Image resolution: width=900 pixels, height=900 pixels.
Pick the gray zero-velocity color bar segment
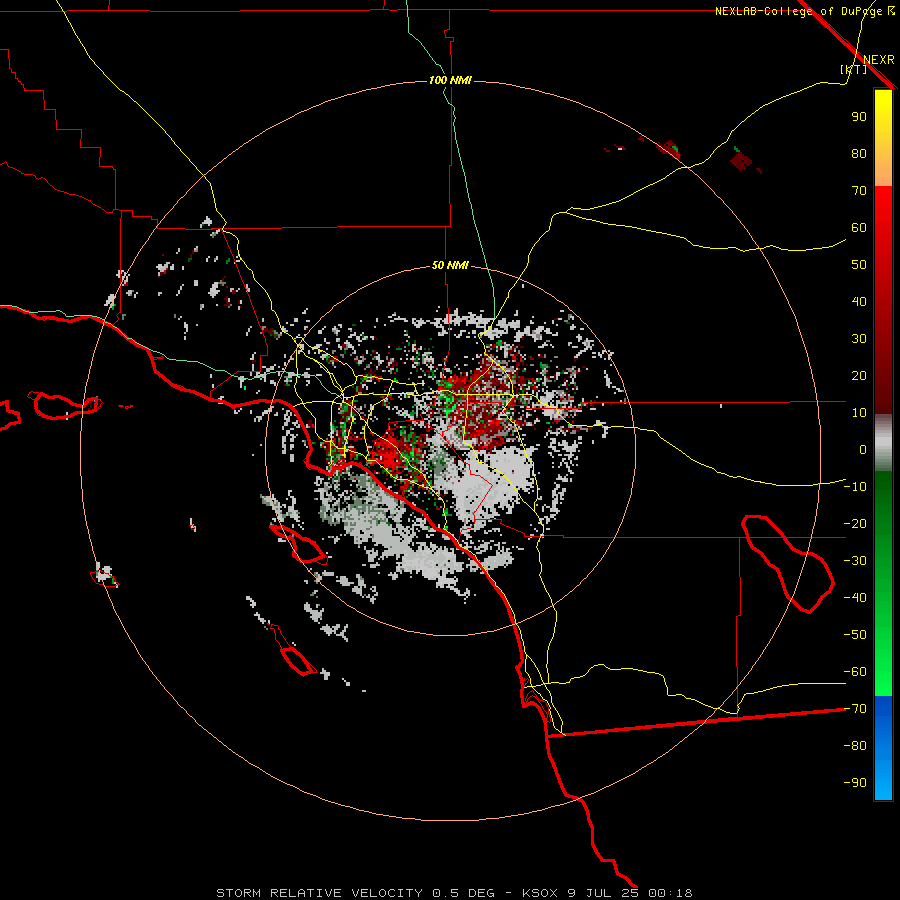tap(883, 443)
